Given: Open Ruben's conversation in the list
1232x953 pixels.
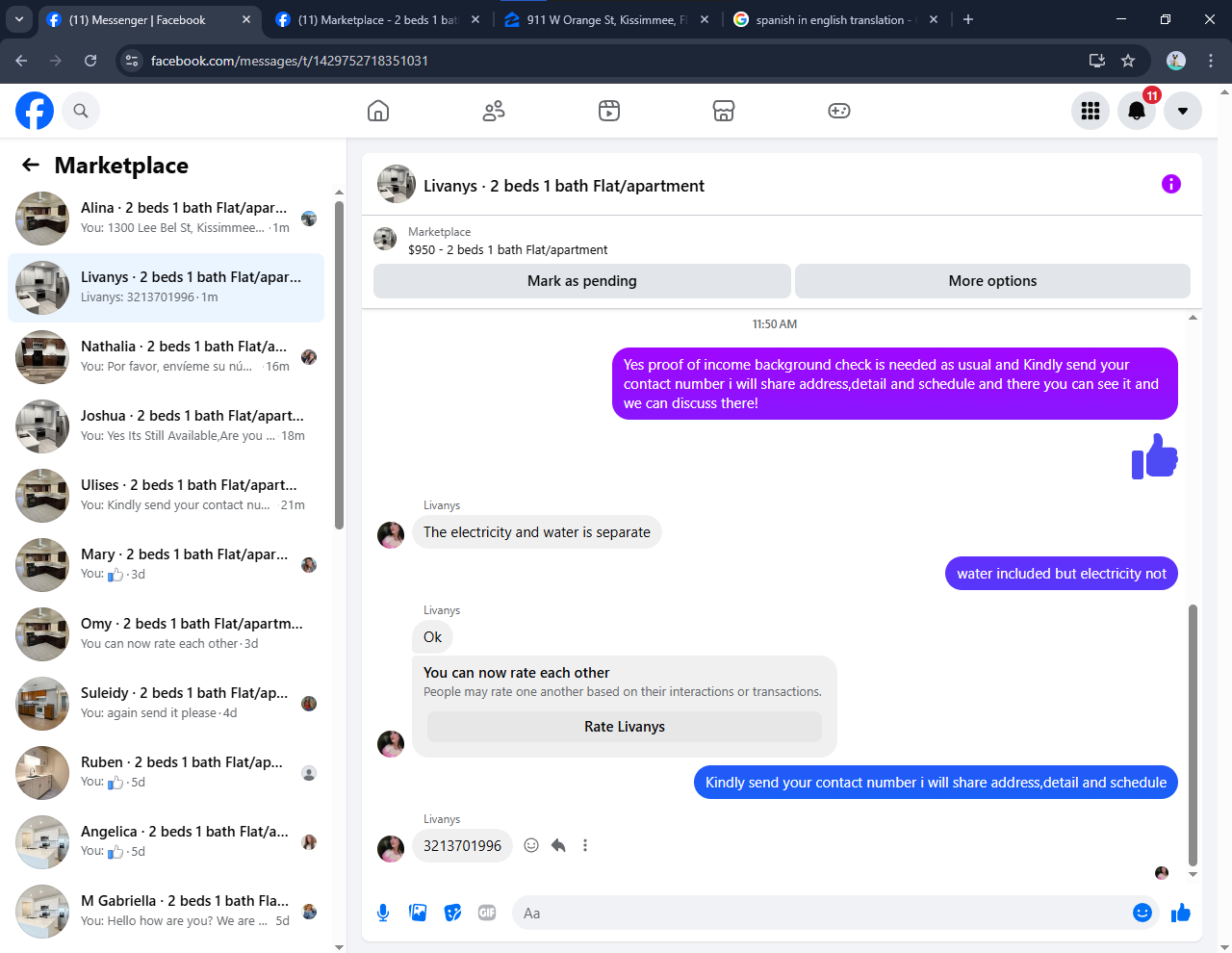Looking at the screenshot, I should 166,773.
